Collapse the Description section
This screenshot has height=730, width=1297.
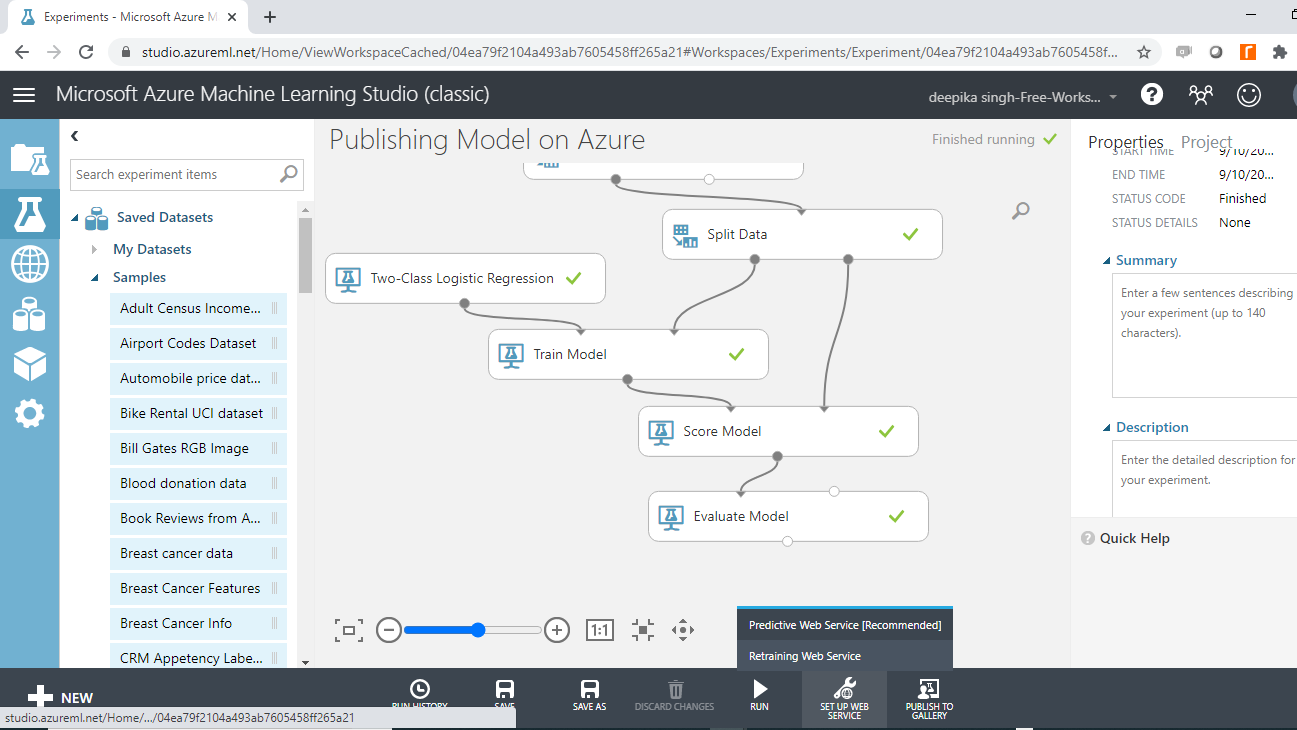[1107, 428]
